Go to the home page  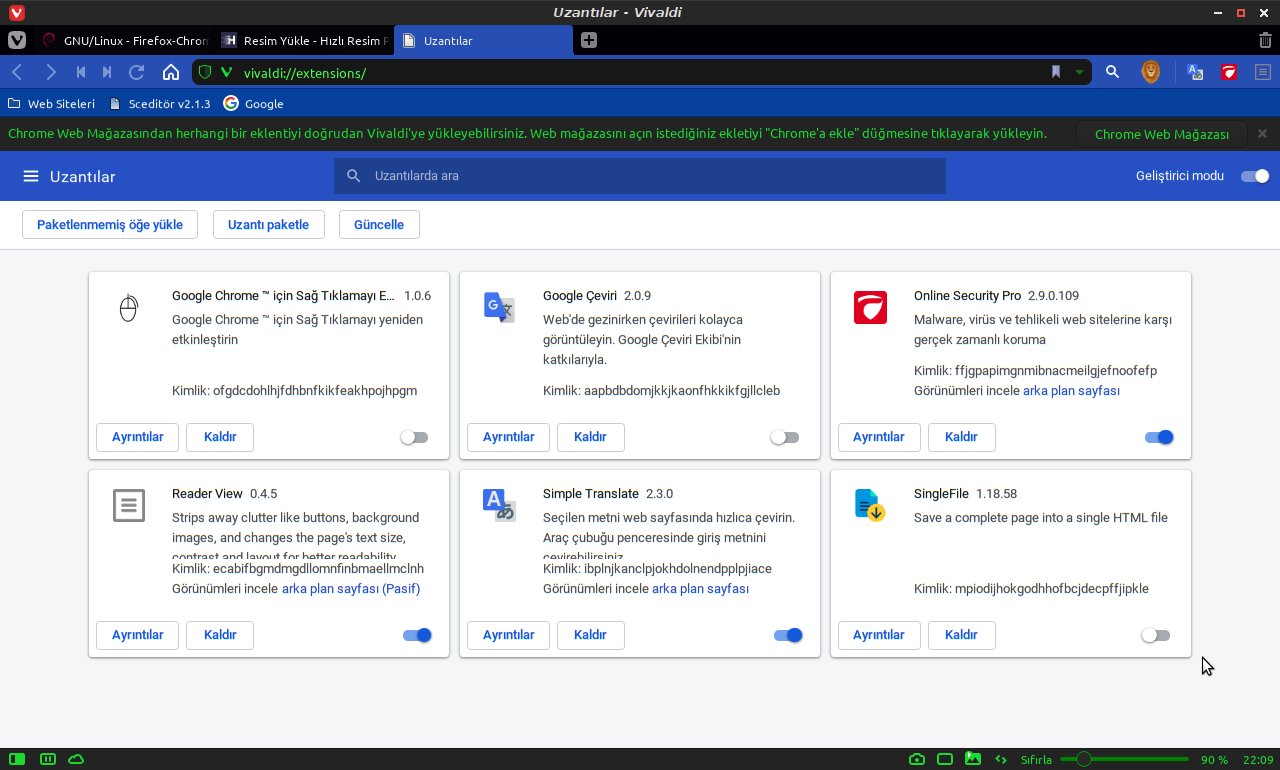[171, 72]
